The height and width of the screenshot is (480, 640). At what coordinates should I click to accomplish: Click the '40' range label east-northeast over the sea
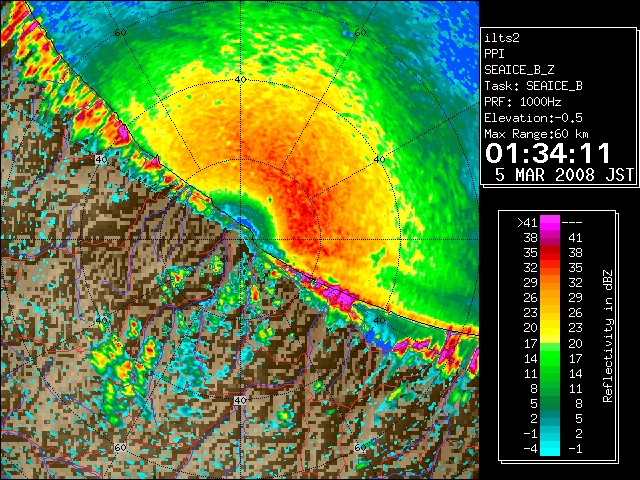coord(379,159)
